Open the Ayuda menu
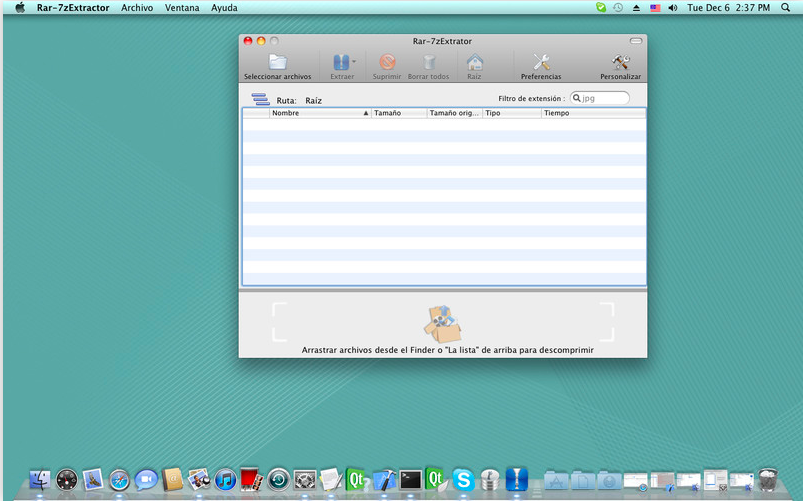 (x=224, y=7)
